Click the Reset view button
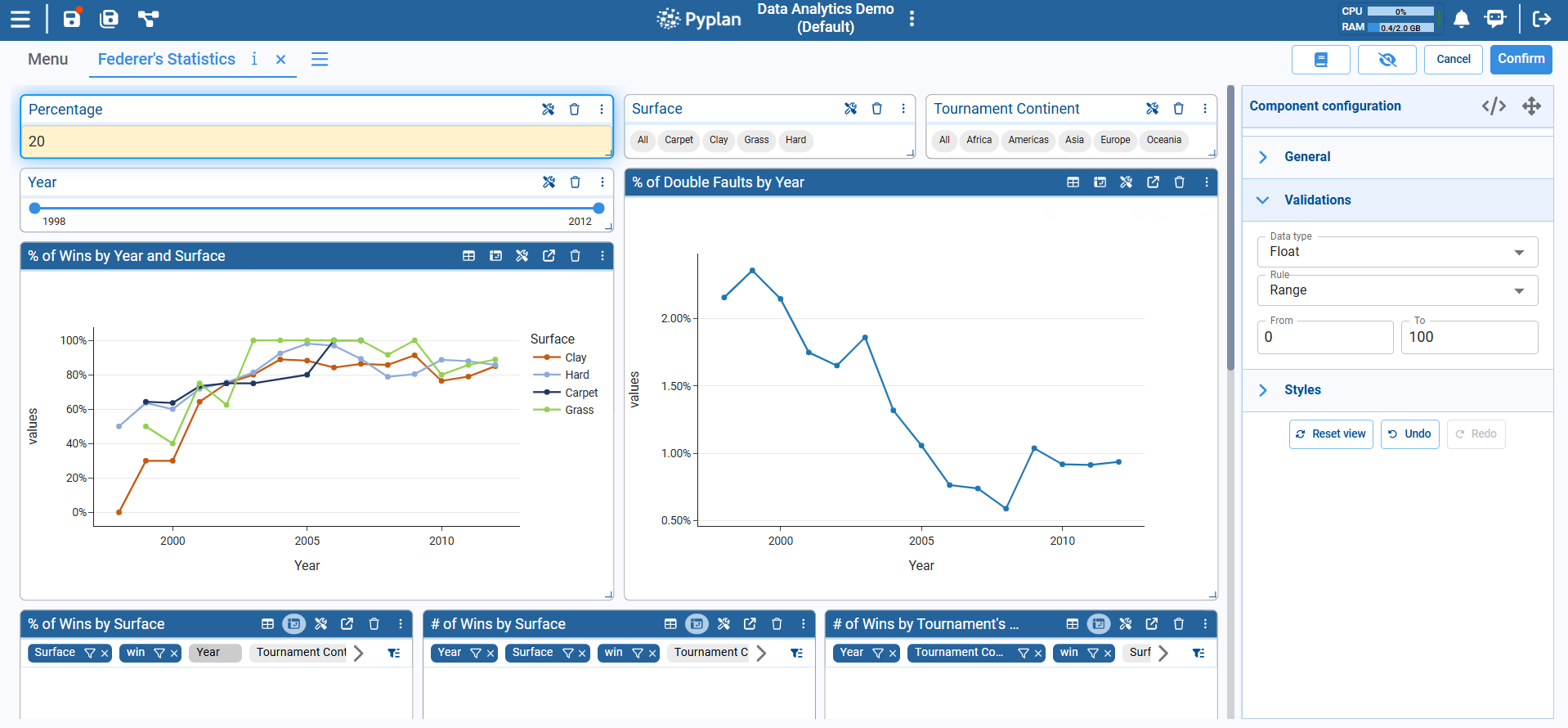This screenshot has height=728, width=1568. [x=1330, y=434]
